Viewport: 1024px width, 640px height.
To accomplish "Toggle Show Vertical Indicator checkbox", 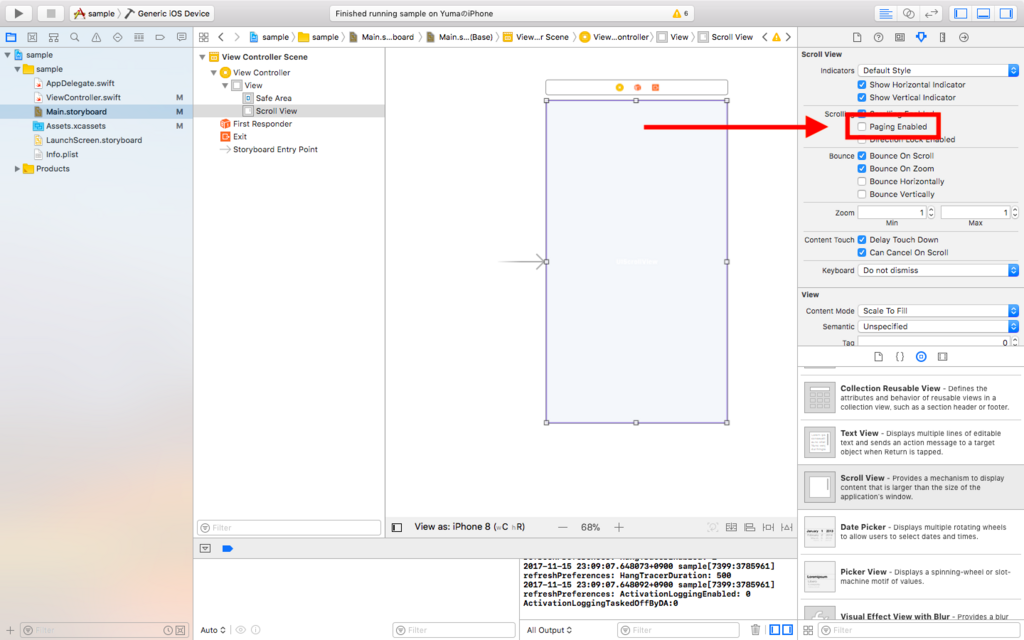I will (x=861, y=97).
